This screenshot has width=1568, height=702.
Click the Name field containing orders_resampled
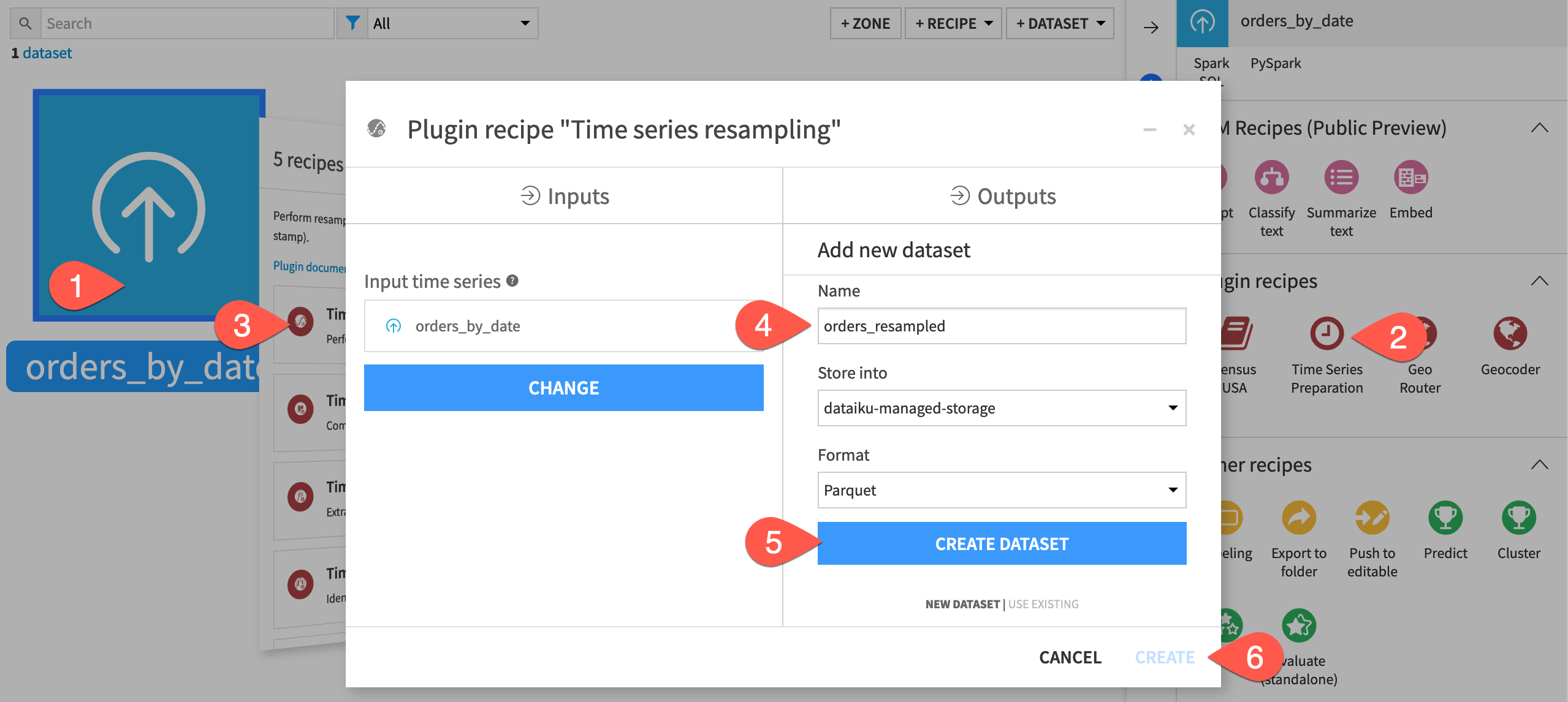point(1002,326)
